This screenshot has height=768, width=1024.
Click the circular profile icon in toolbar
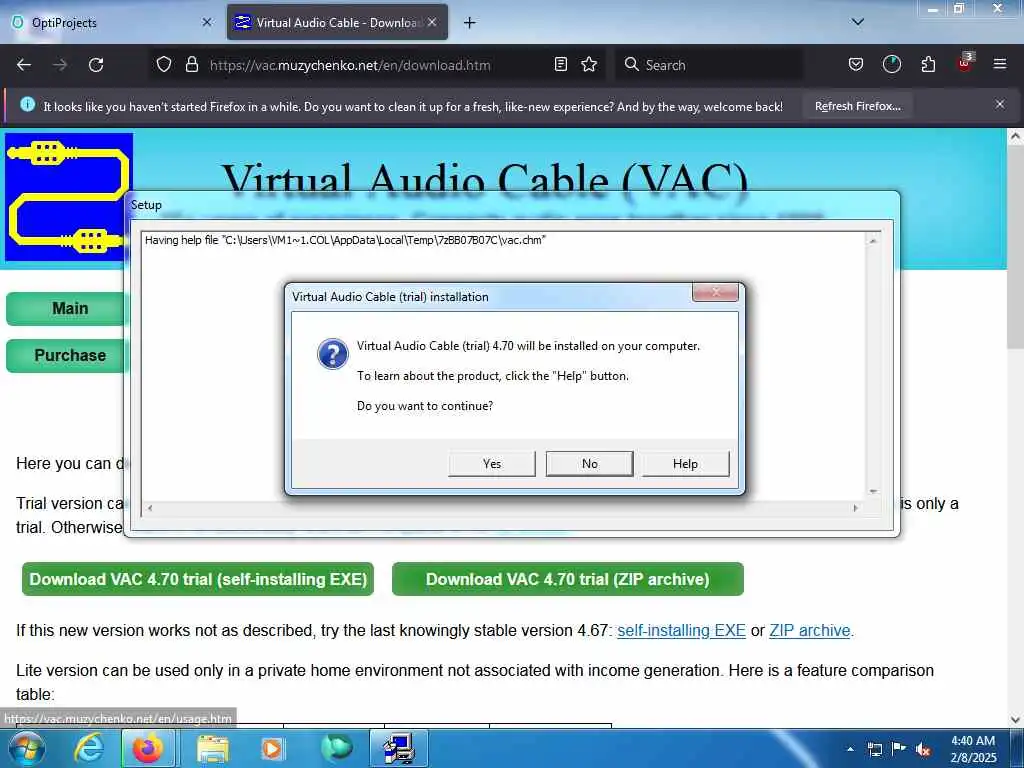click(891, 65)
